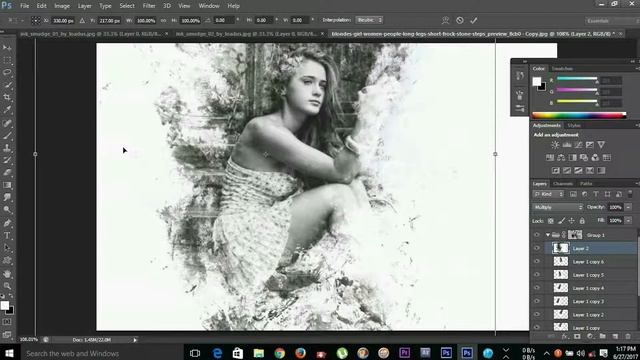Hide Layer 1 copy 2
640x360 pixels.
pos(537,314)
